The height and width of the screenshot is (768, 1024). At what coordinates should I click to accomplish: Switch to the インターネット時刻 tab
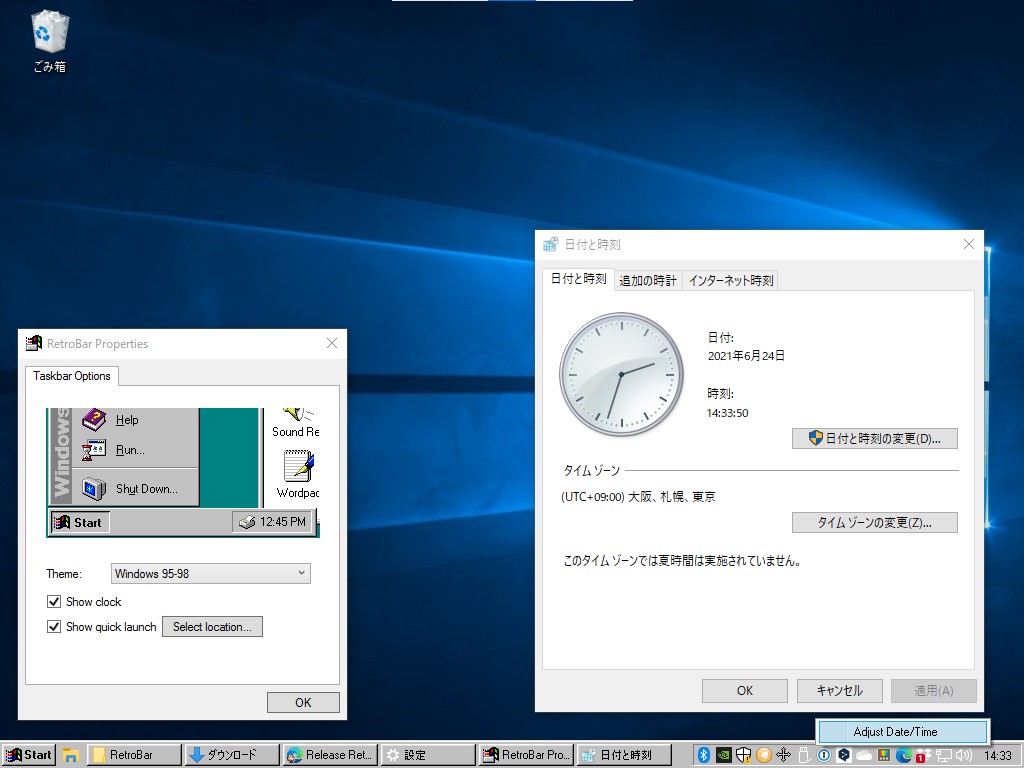[731, 281]
